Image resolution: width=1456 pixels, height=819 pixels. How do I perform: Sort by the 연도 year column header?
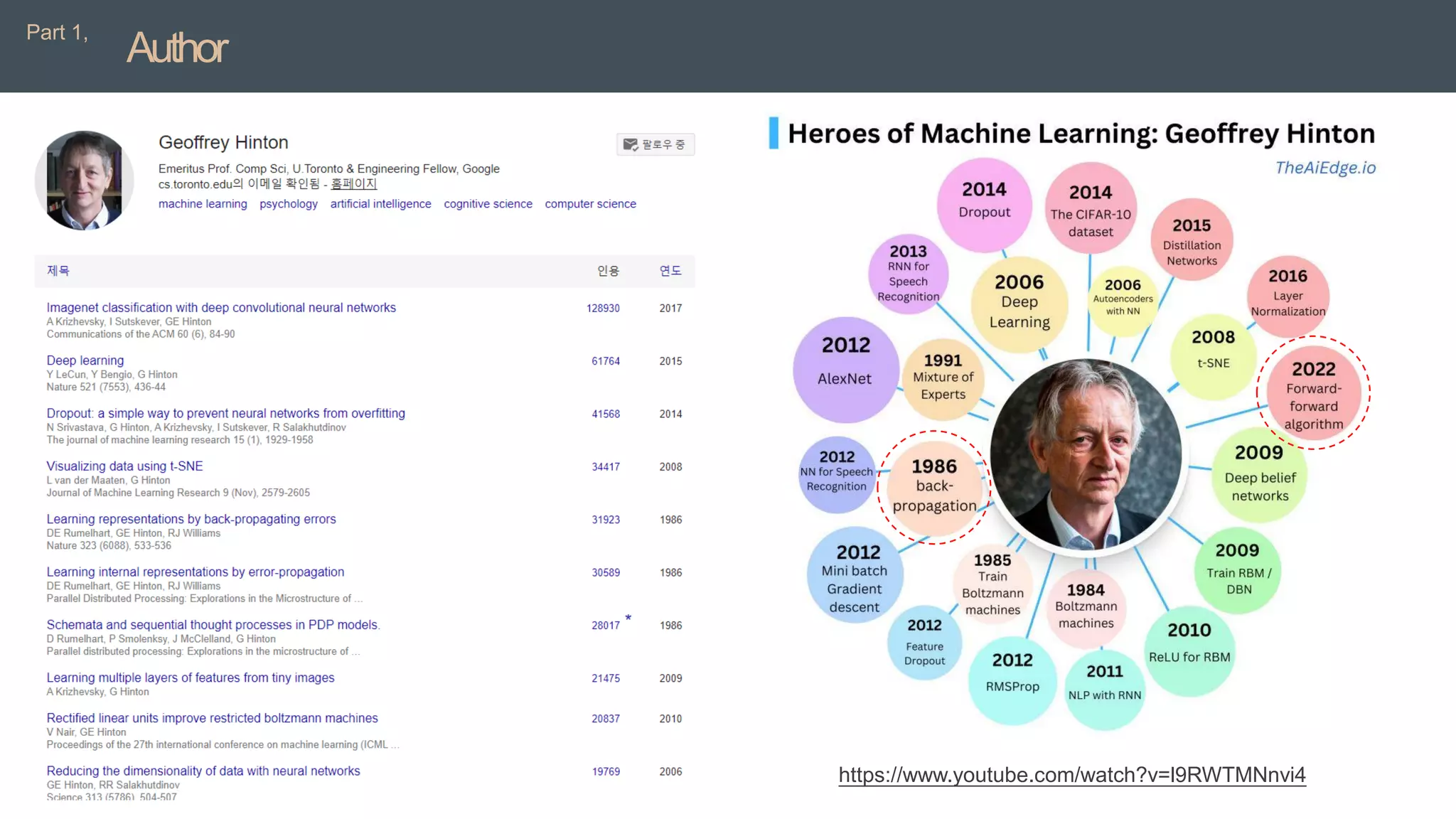(670, 271)
